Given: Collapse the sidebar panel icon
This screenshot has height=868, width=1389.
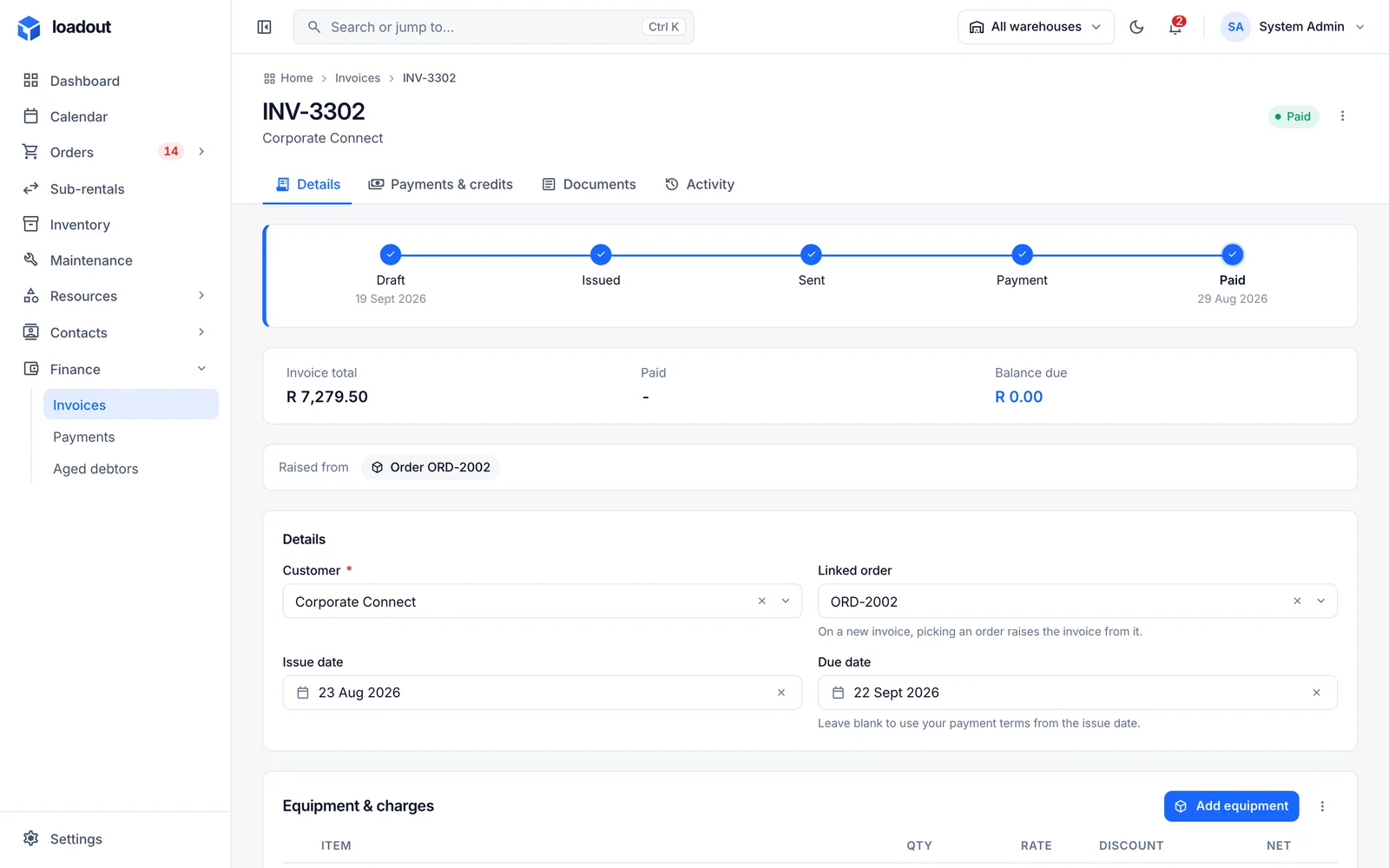Looking at the screenshot, I should [265, 27].
